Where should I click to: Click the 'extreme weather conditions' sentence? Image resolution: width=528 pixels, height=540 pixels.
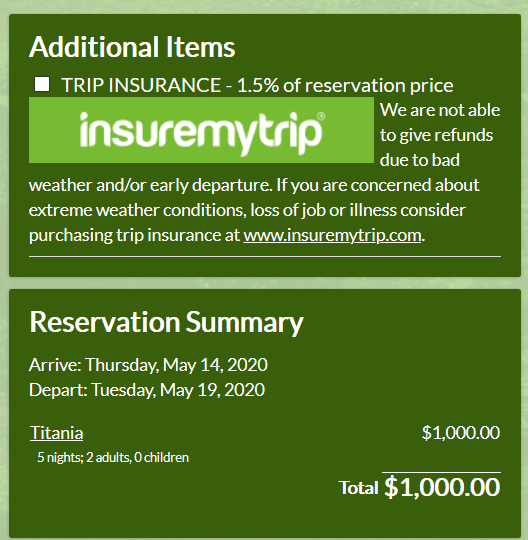click(x=247, y=210)
